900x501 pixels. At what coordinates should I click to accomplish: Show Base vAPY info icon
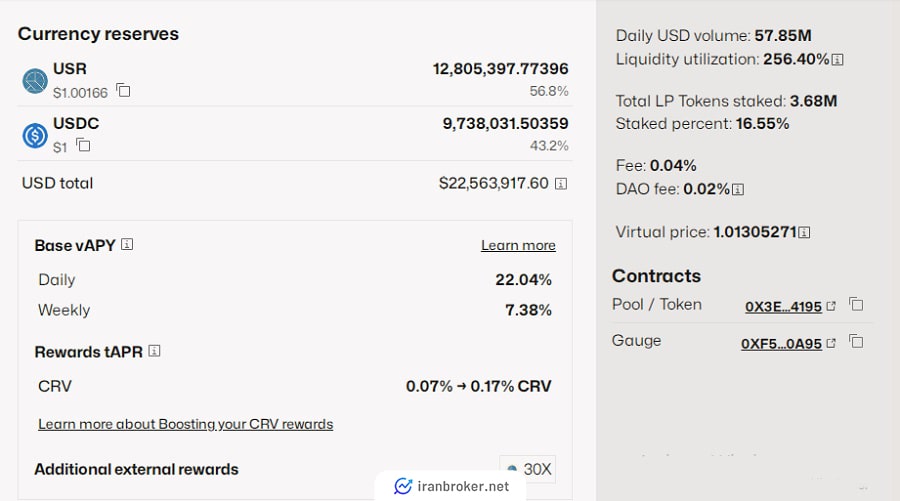pyautogui.click(x=127, y=244)
